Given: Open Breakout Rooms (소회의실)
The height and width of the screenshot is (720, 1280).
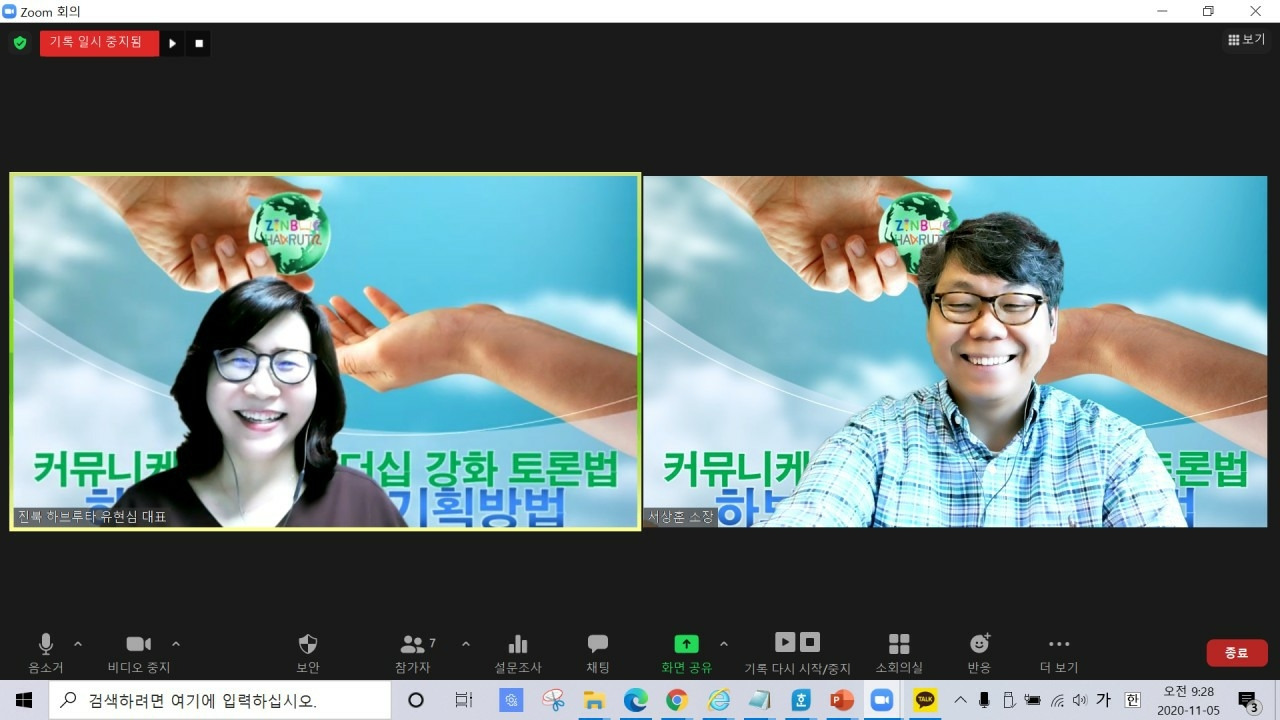Looking at the screenshot, I should (x=899, y=652).
